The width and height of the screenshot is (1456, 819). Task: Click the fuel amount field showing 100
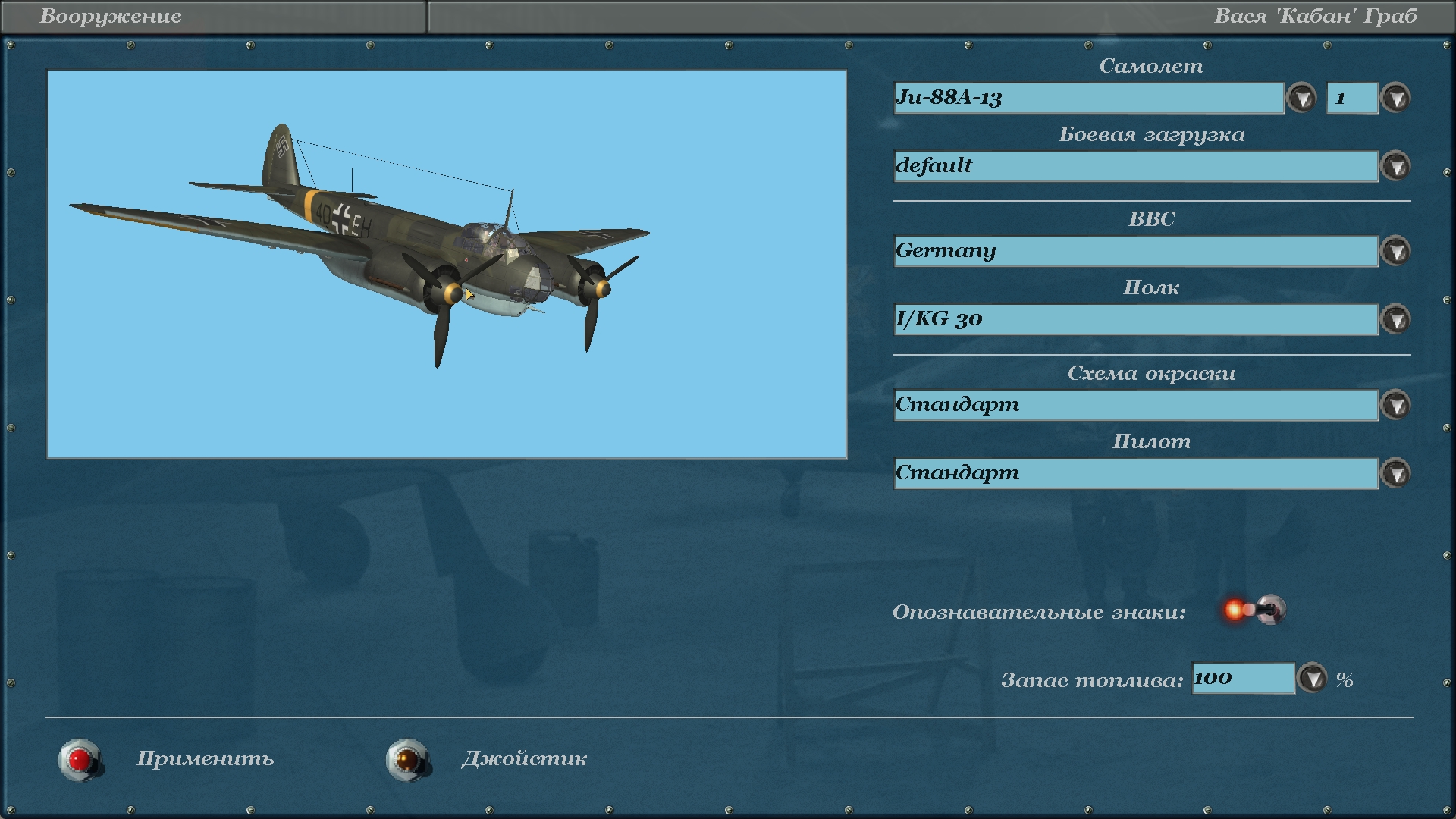tap(1242, 679)
